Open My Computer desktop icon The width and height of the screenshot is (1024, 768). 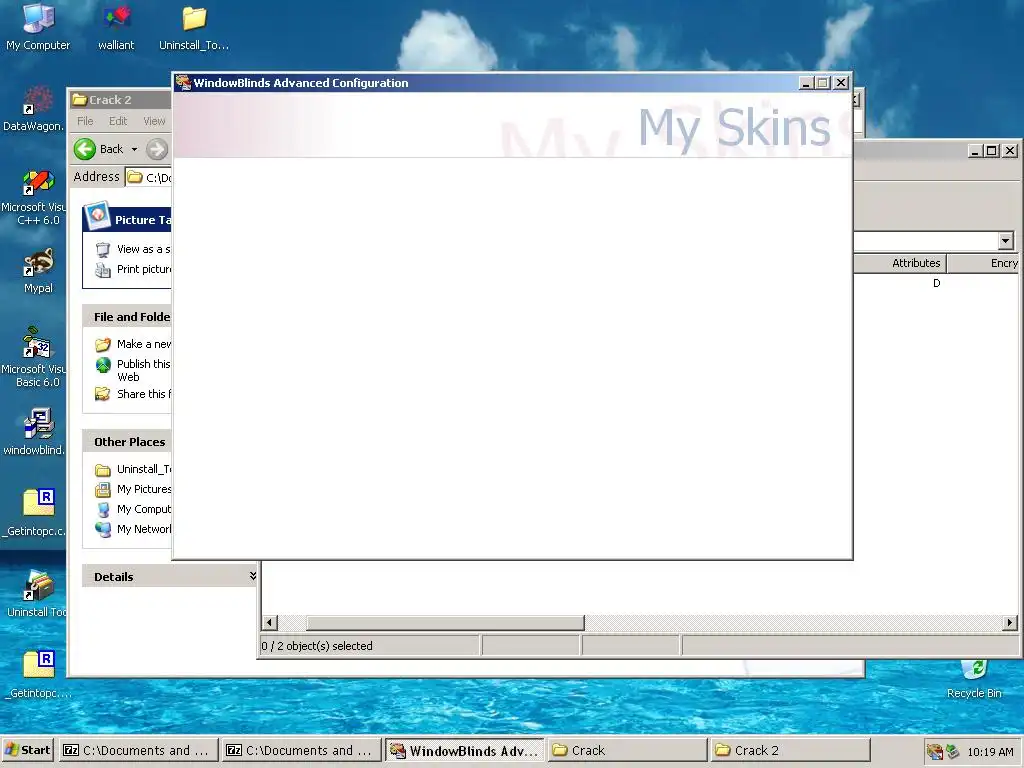pyautogui.click(x=38, y=27)
